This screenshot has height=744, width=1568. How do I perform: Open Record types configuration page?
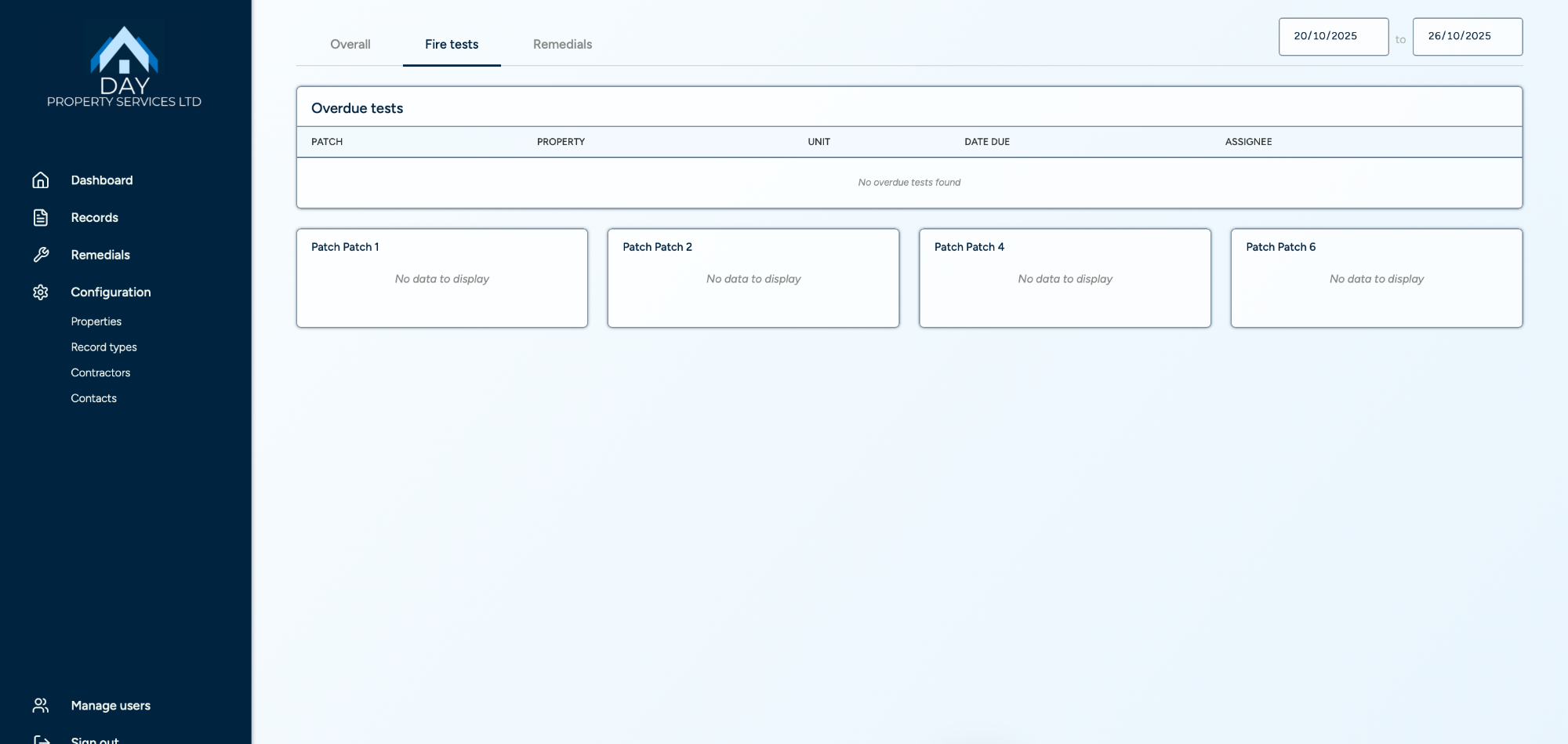point(103,347)
